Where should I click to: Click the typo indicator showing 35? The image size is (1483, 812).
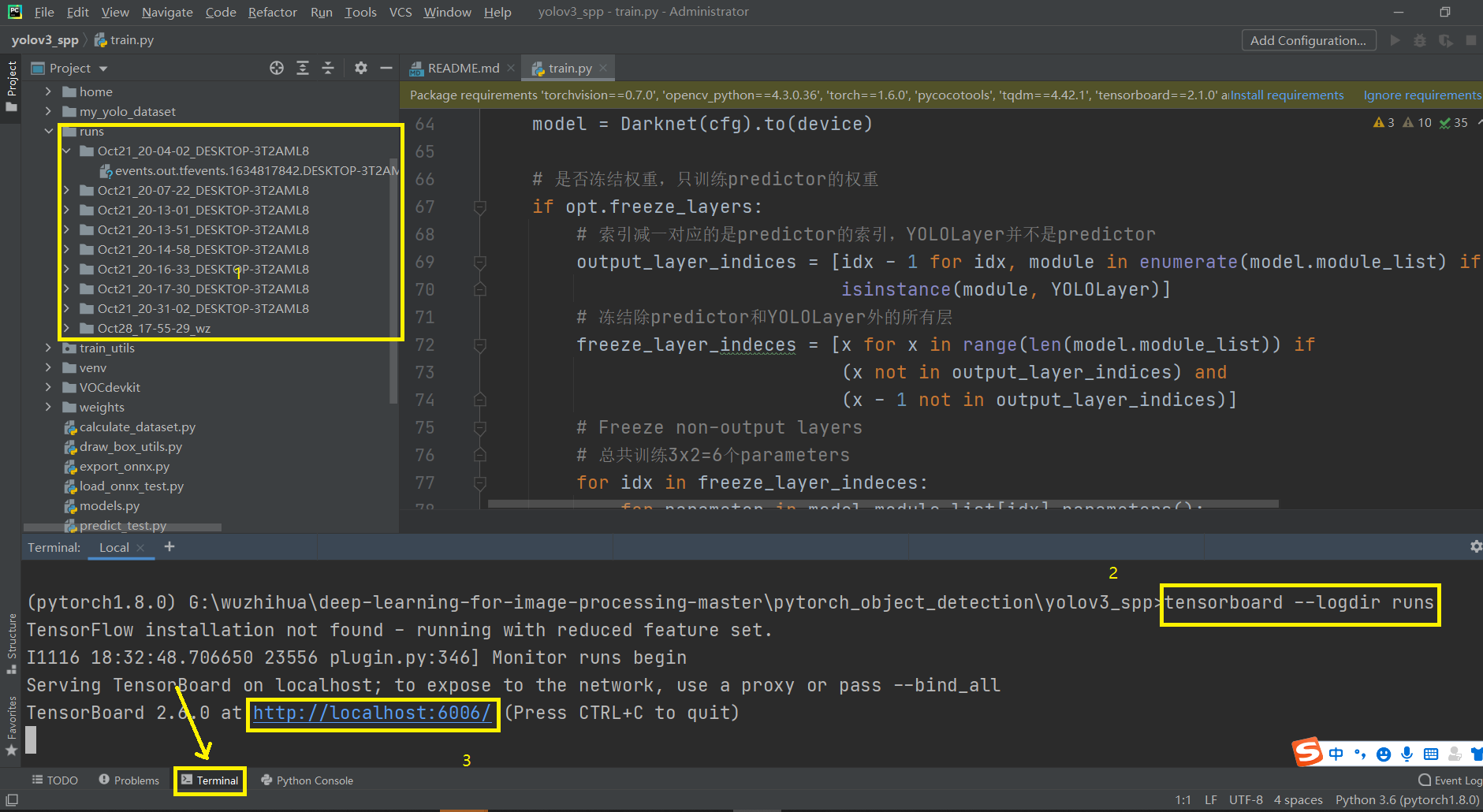point(1454,122)
